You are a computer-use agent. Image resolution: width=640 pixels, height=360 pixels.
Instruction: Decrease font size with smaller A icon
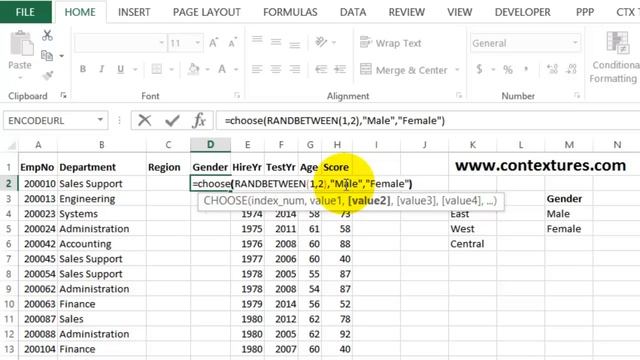tap(233, 42)
